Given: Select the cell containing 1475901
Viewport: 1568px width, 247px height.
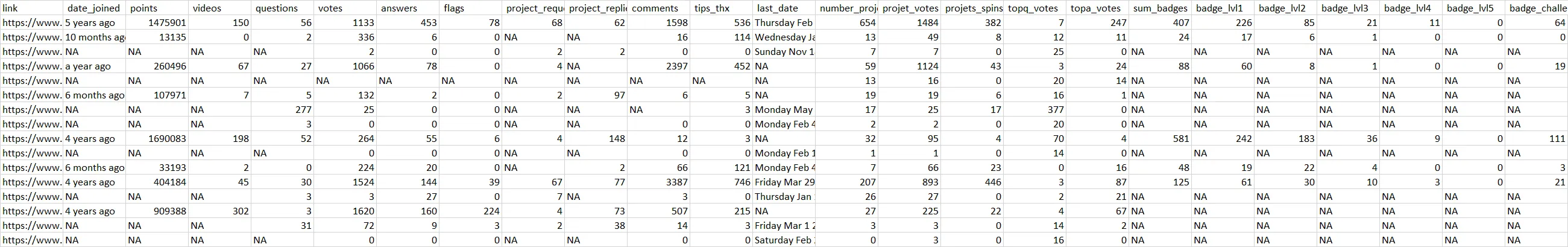Looking at the screenshot, I should click(x=157, y=22).
